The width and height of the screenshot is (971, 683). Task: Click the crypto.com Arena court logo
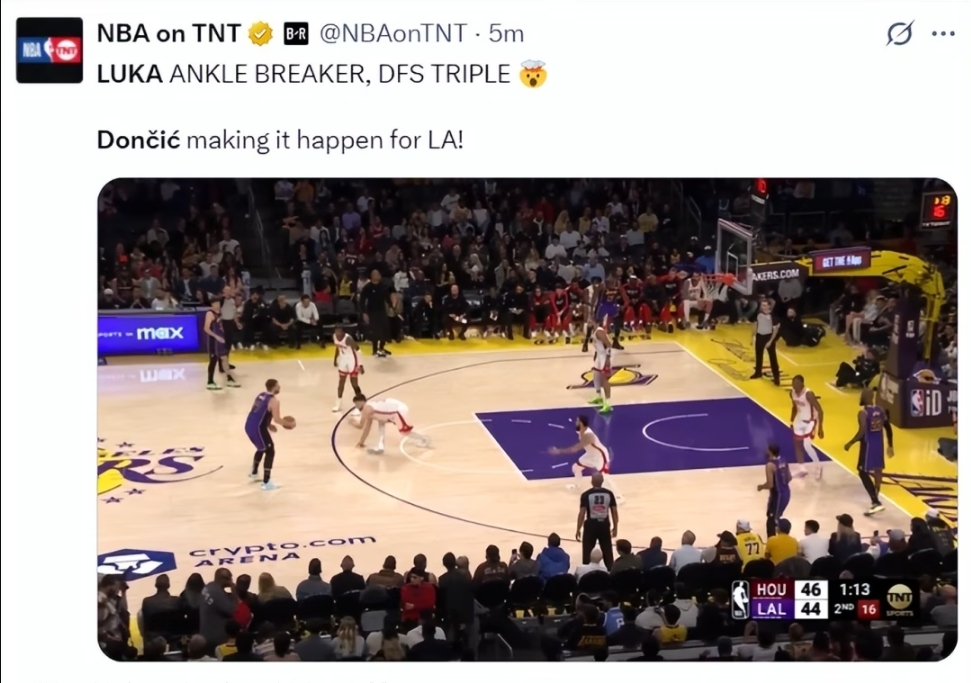pos(237,555)
